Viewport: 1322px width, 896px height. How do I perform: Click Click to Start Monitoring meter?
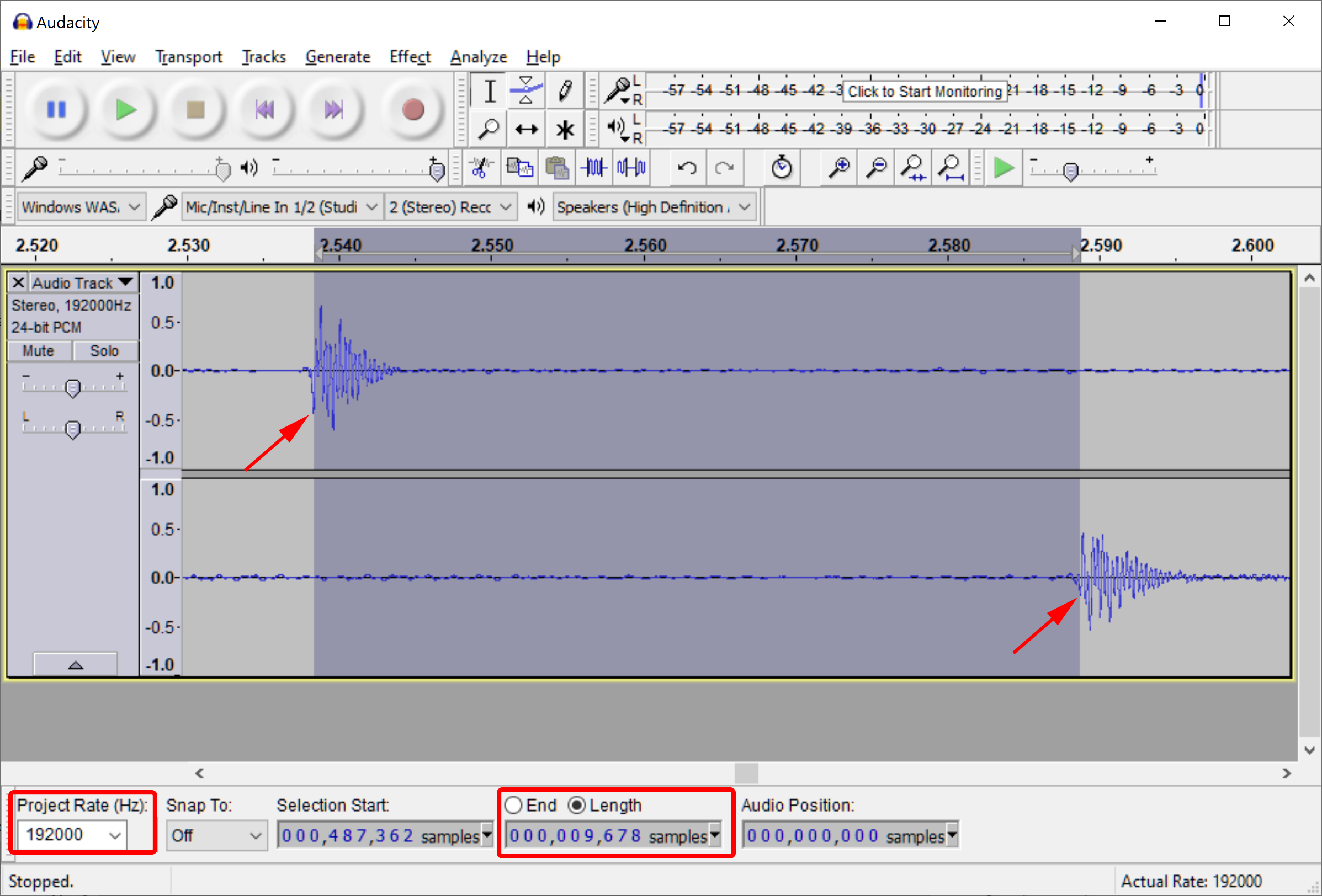click(x=925, y=92)
